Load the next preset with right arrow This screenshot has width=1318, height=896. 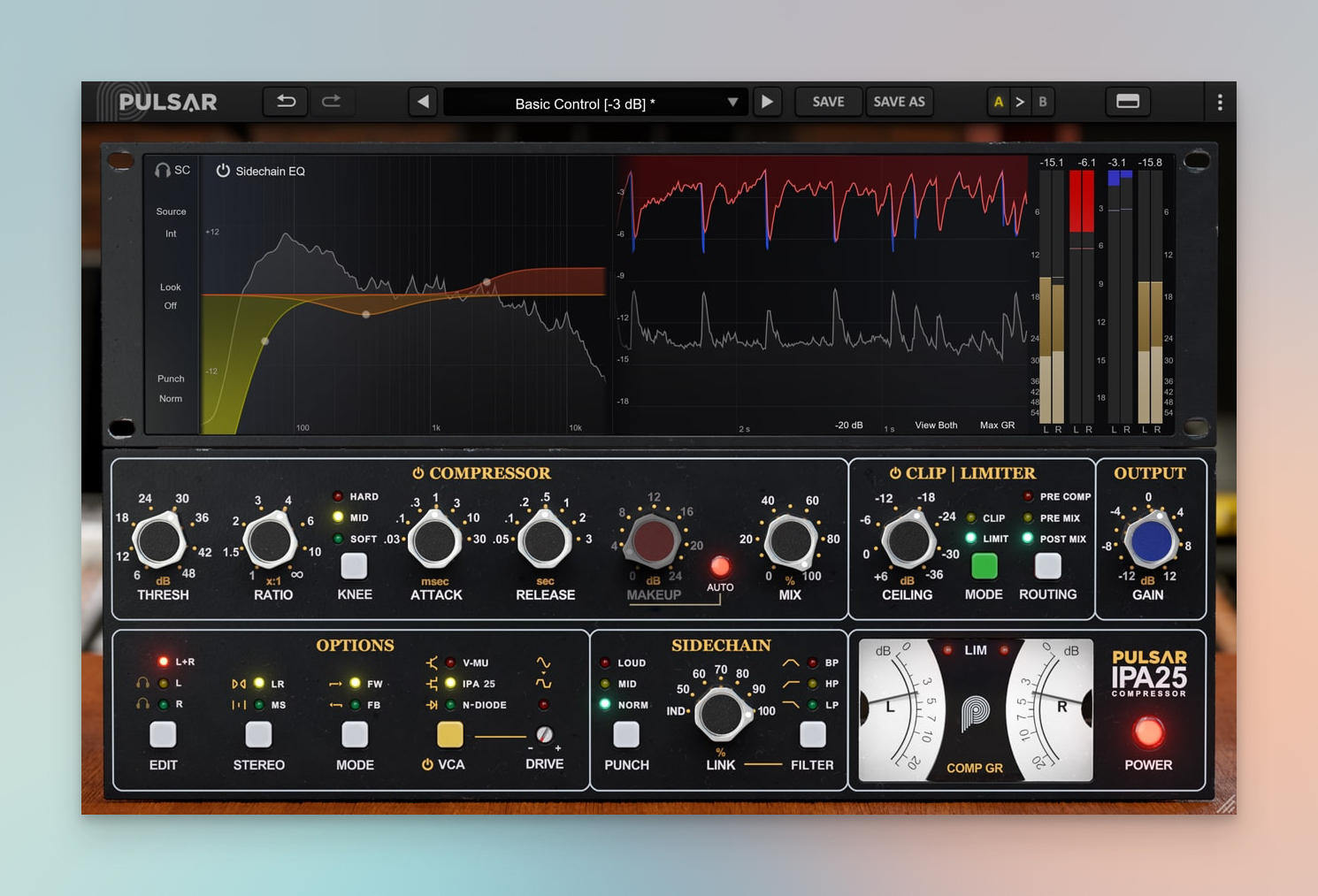pyautogui.click(x=767, y=102)
